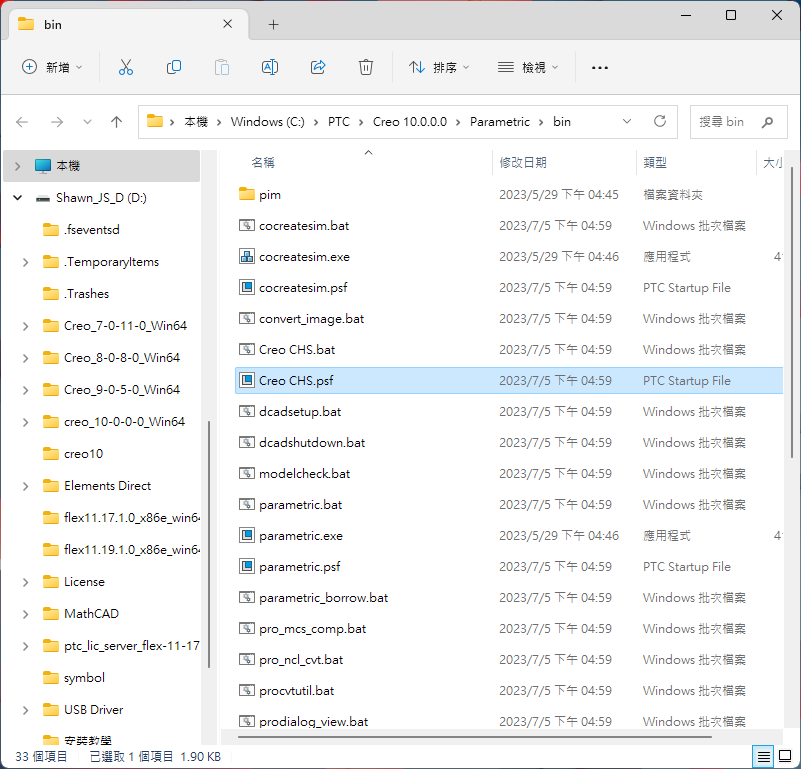The width and height of the screenshot is (801, 769).
Task: Switch to details view layout icon
Action: [x=764, y=756]
